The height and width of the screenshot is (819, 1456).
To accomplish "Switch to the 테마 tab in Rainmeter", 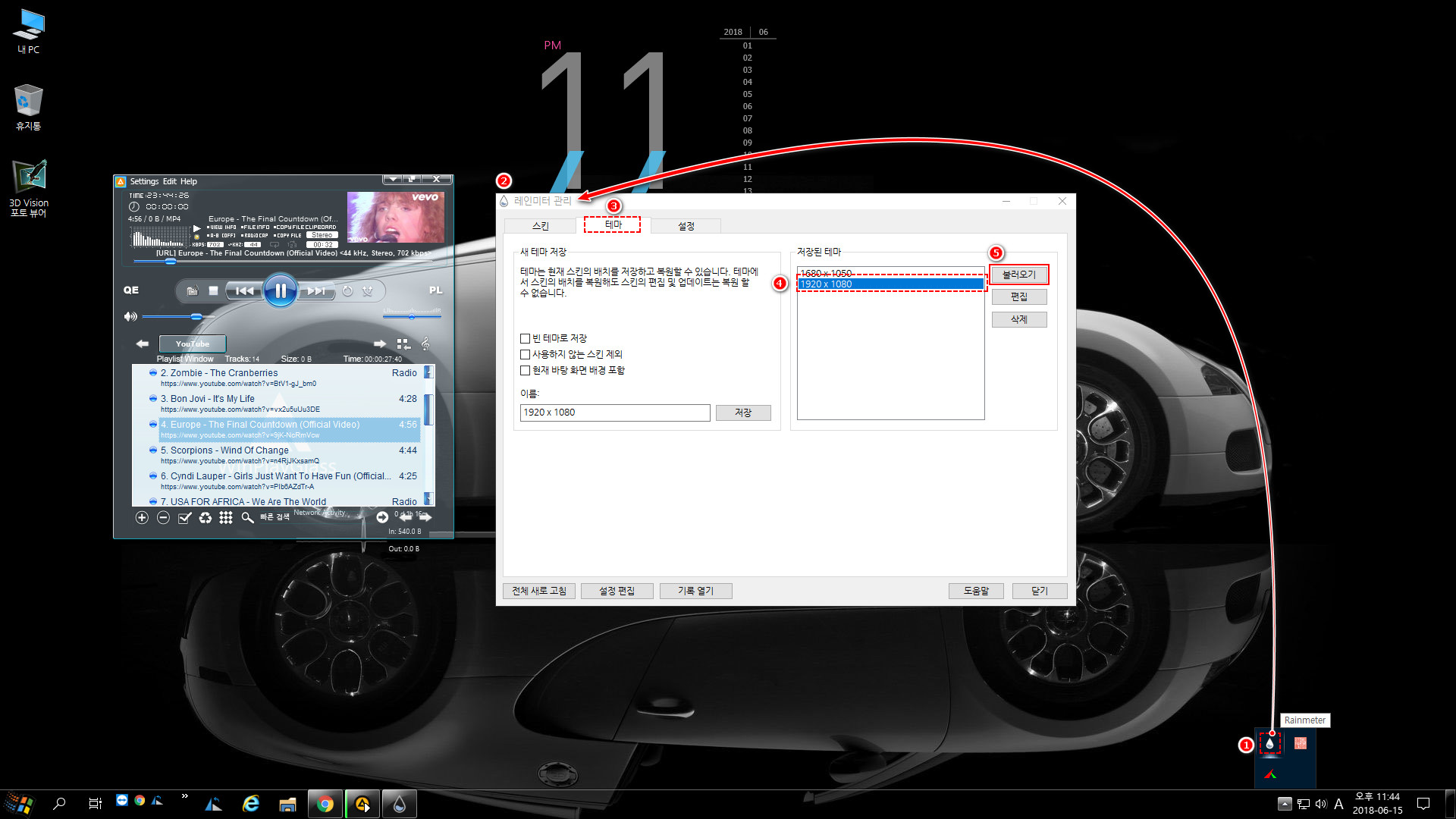I will (613, 224).
